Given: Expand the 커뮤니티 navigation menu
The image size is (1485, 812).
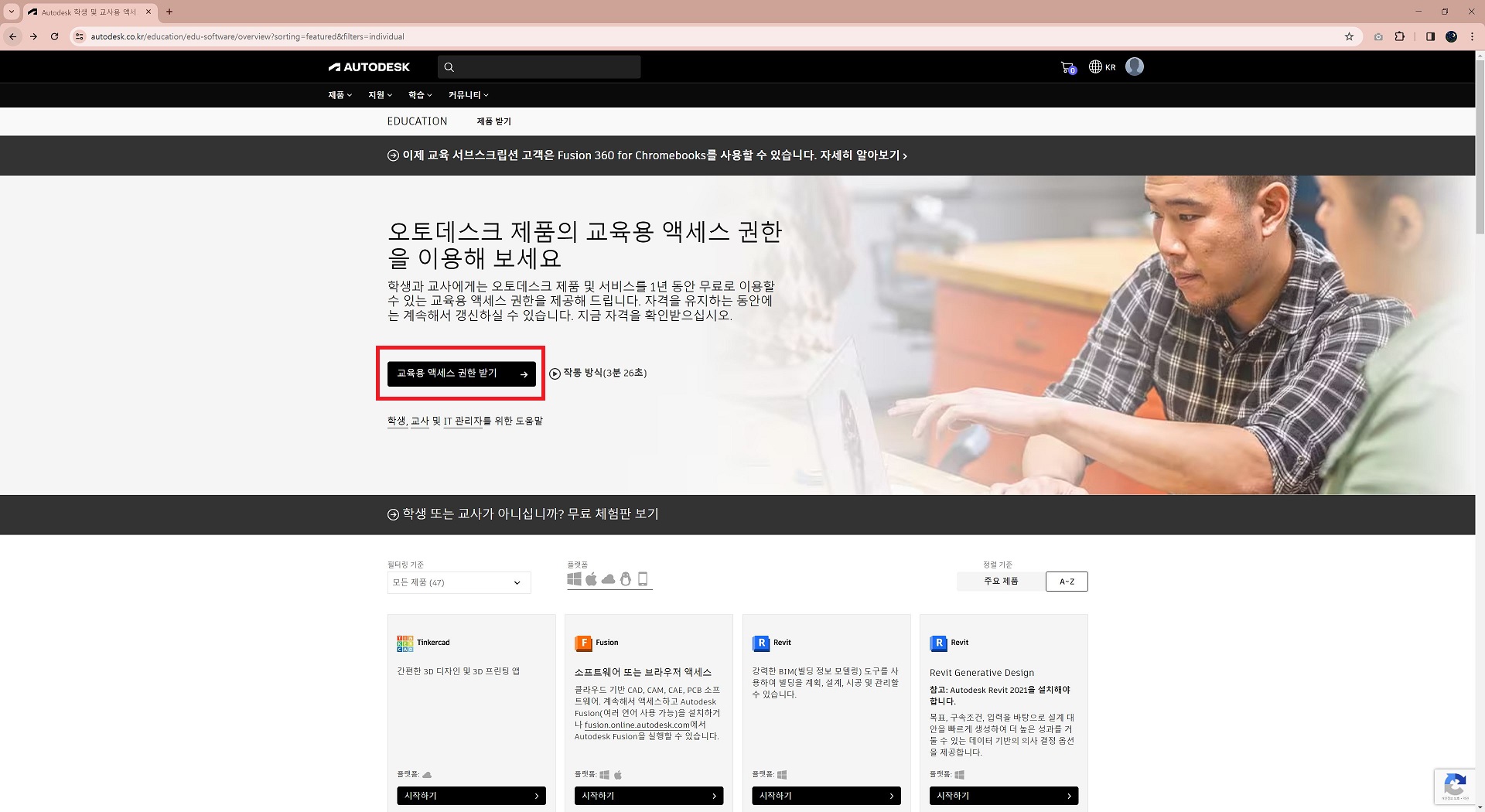Looking at the screenshot, I should [469, 95].
